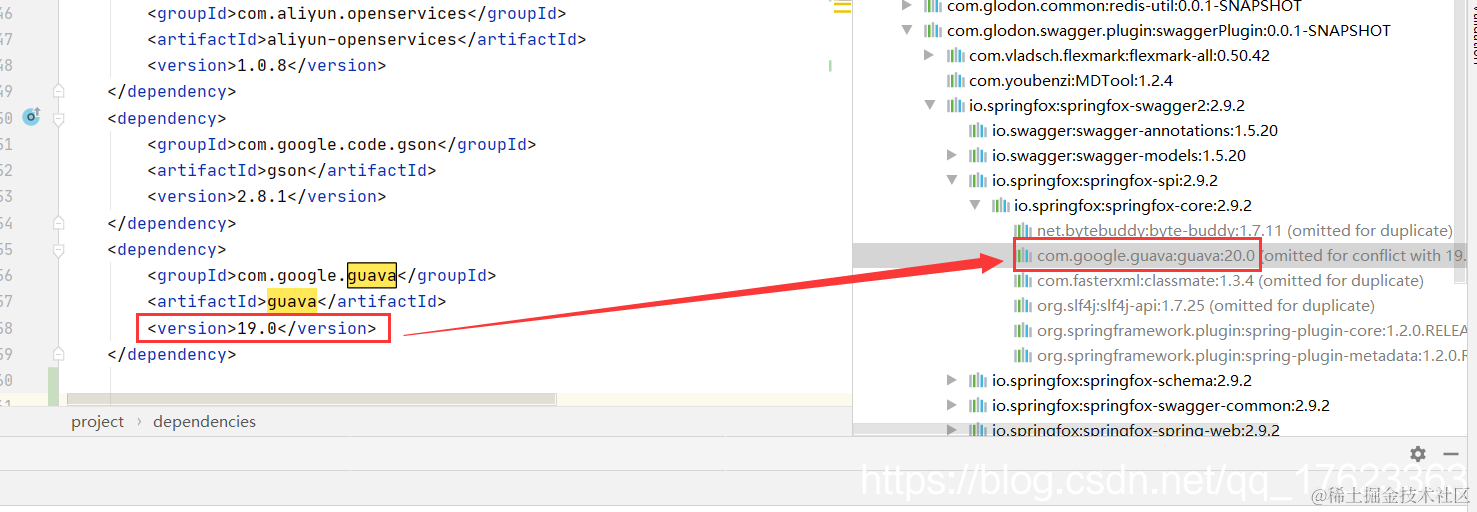Viewport: 1477px width, 512px height.
Task: Expand the springfox-schema:2.9.2 tree node
Action: coord(953,380)
